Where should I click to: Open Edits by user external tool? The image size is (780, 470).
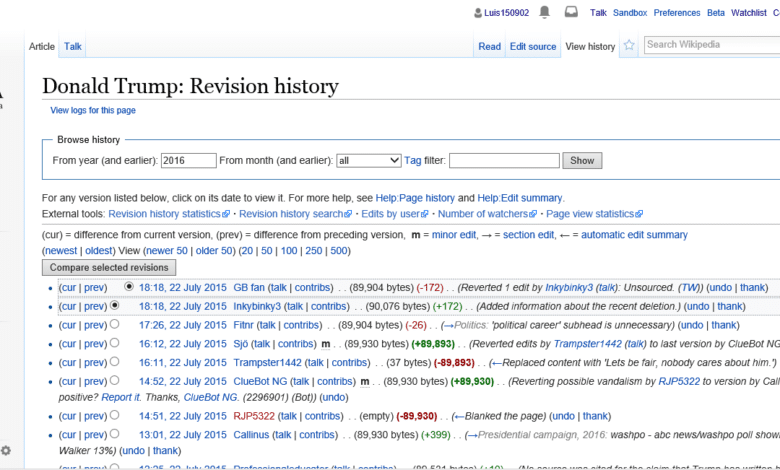click(x=394, y=214)
